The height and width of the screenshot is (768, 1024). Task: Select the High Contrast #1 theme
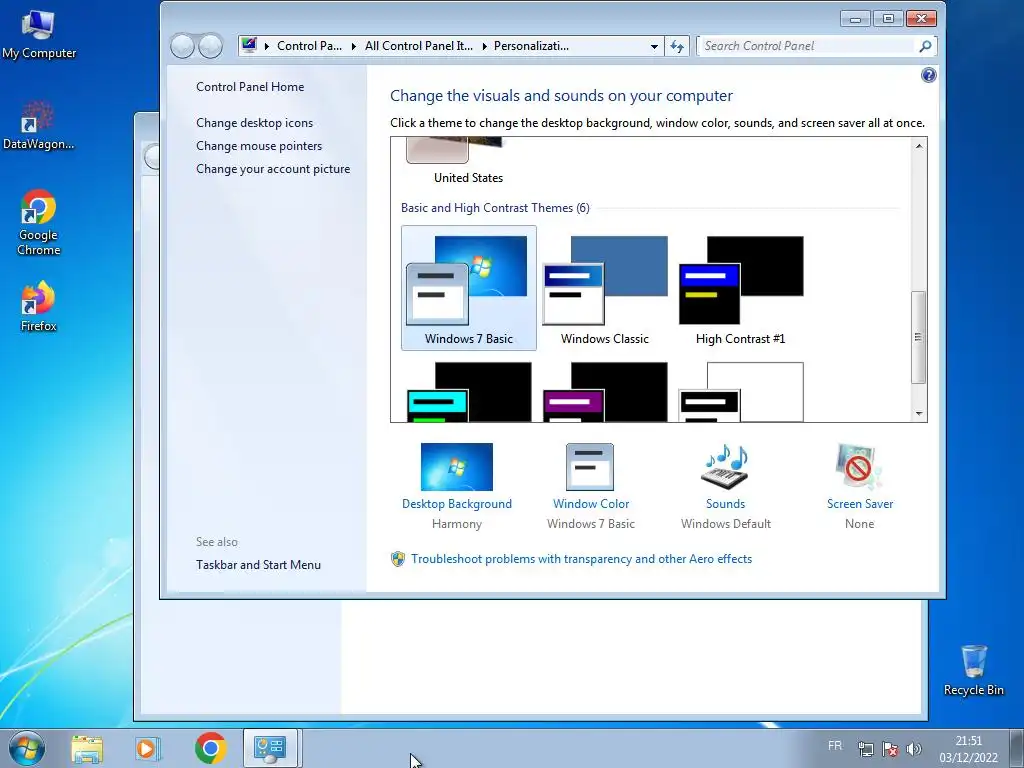741,288
